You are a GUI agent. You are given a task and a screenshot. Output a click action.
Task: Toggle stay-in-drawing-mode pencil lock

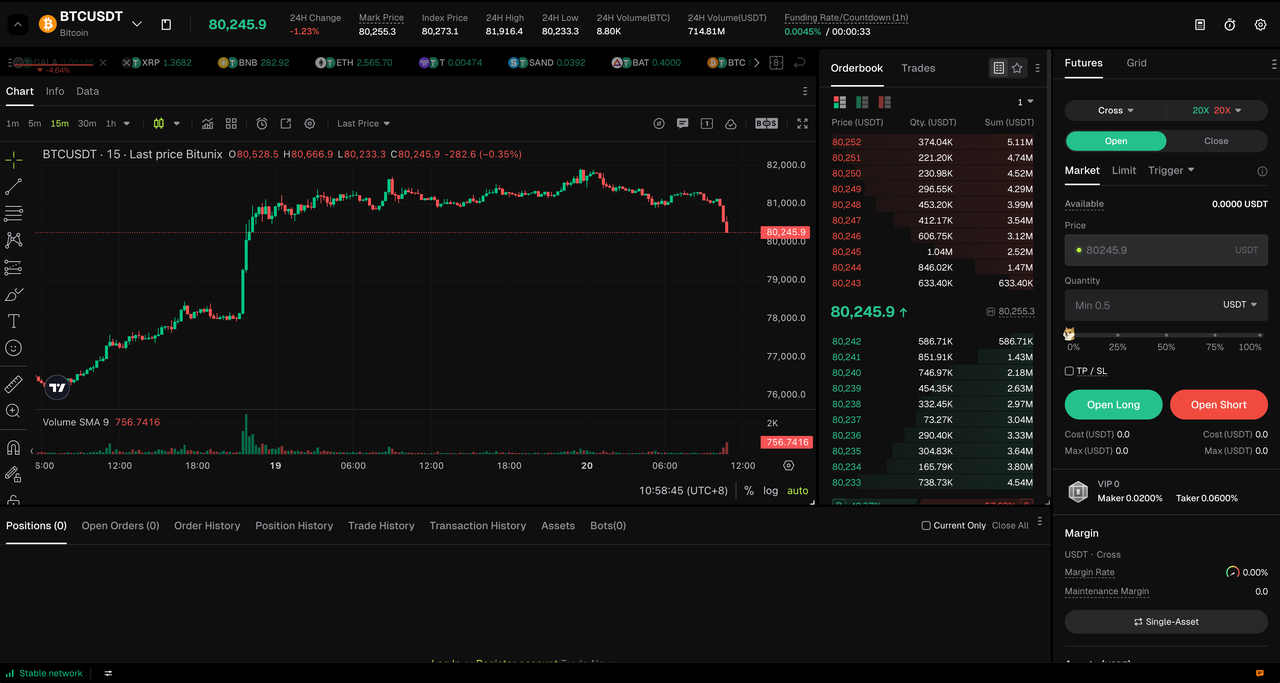click(14, 474)
